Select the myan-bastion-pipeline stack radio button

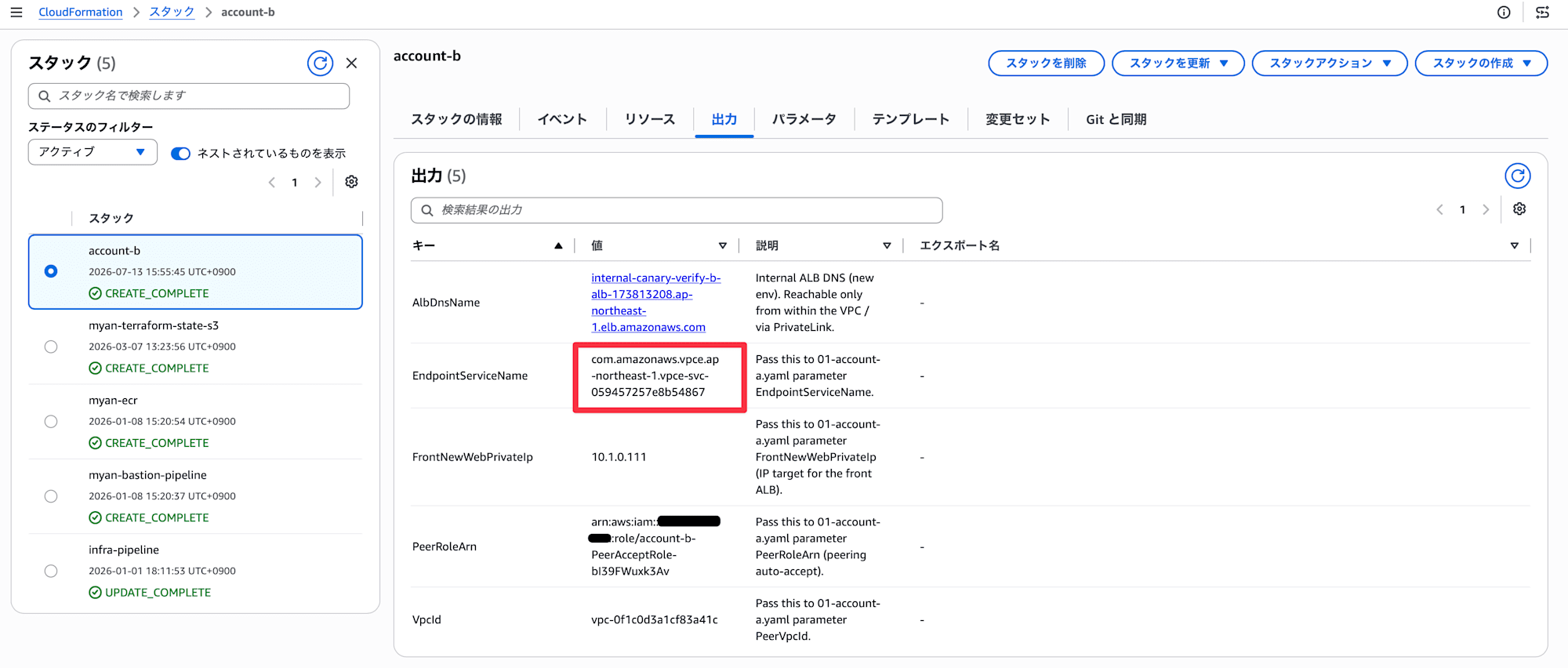click(51, 496)
